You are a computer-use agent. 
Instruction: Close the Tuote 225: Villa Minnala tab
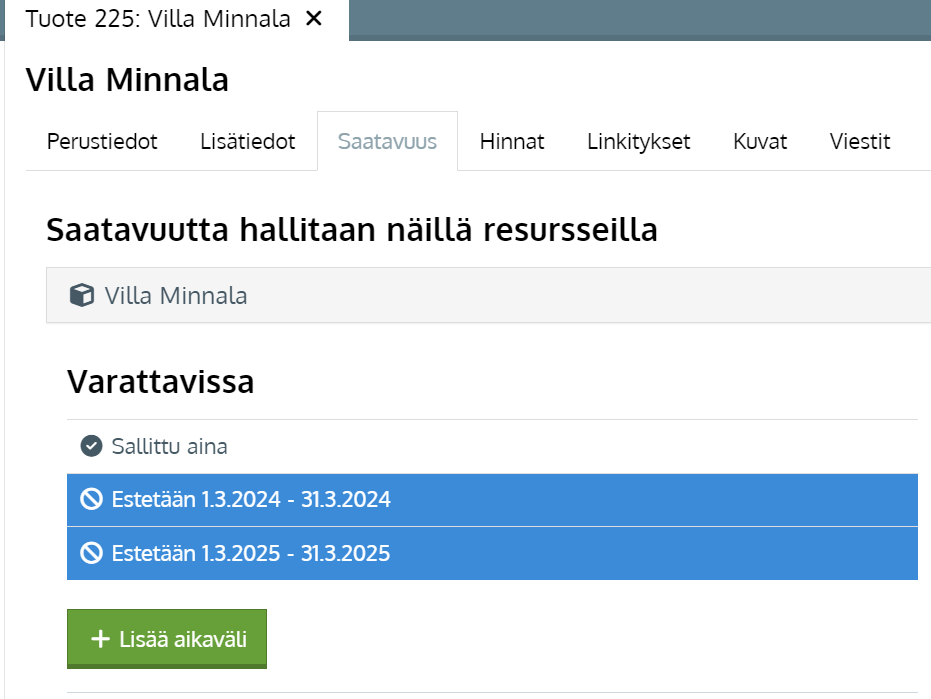(314, 19)
